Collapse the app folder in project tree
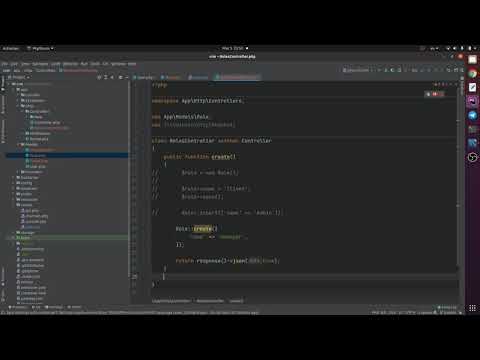 (14, 89)
